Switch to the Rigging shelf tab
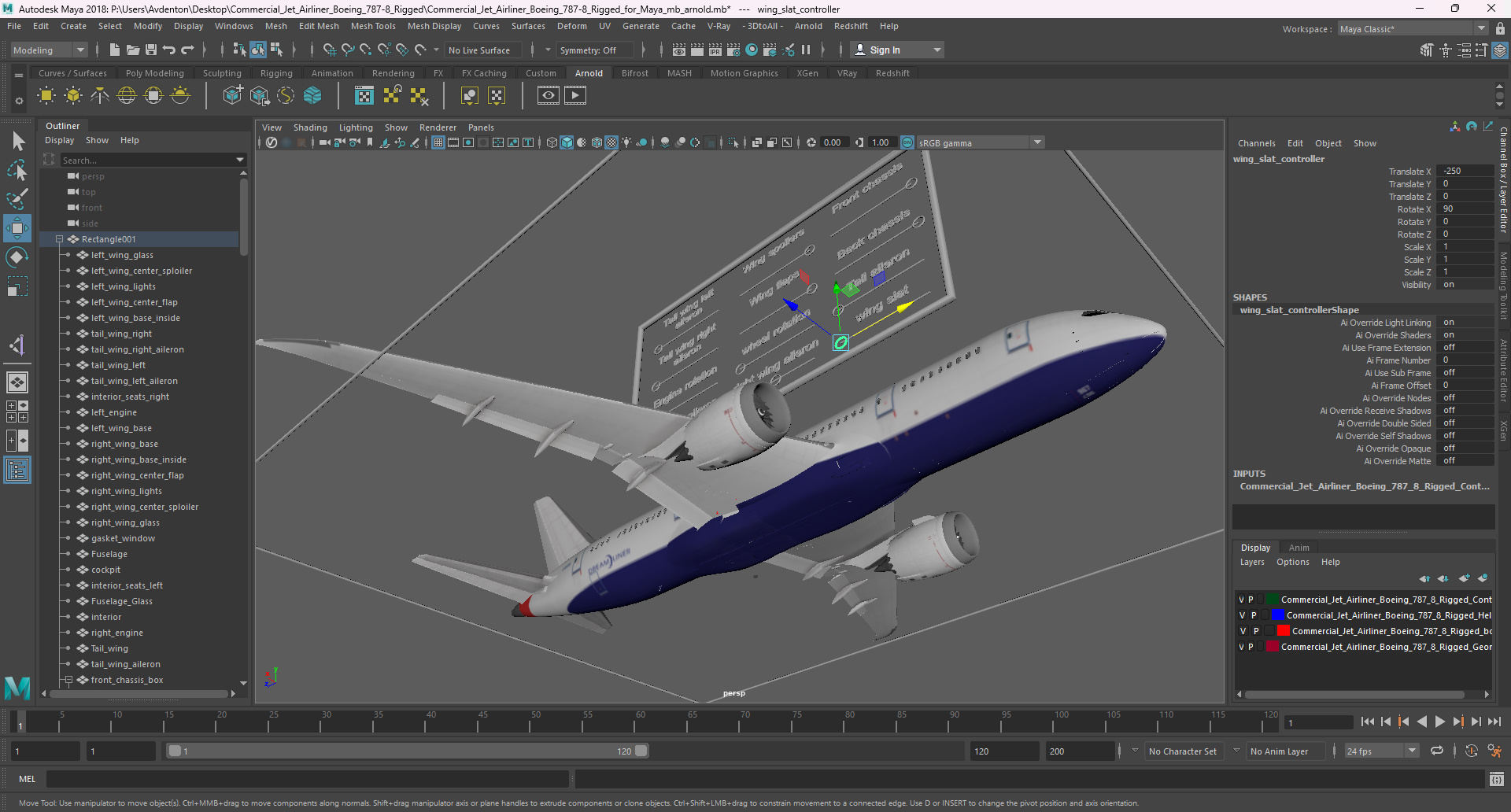This screenshot has width=1511, height=812. tap(276, 73)
